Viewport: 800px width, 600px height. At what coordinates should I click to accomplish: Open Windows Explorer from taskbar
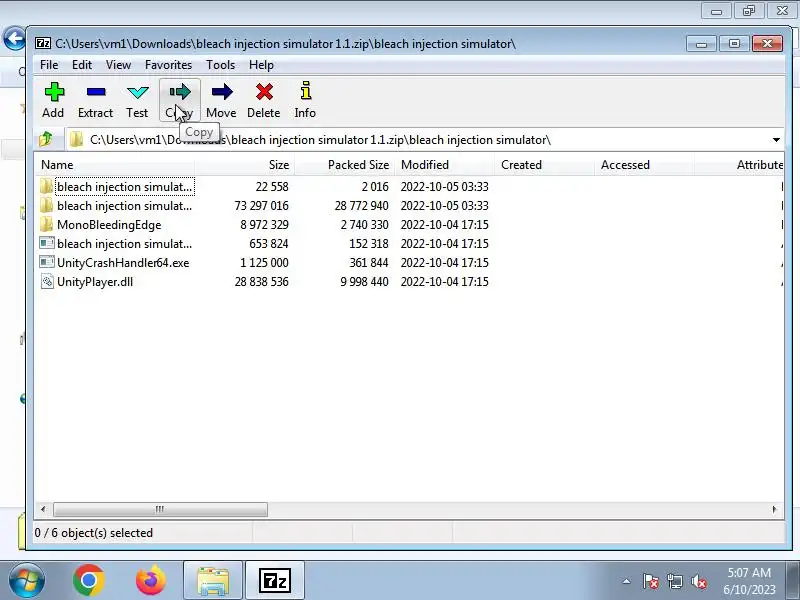[213, 581]
